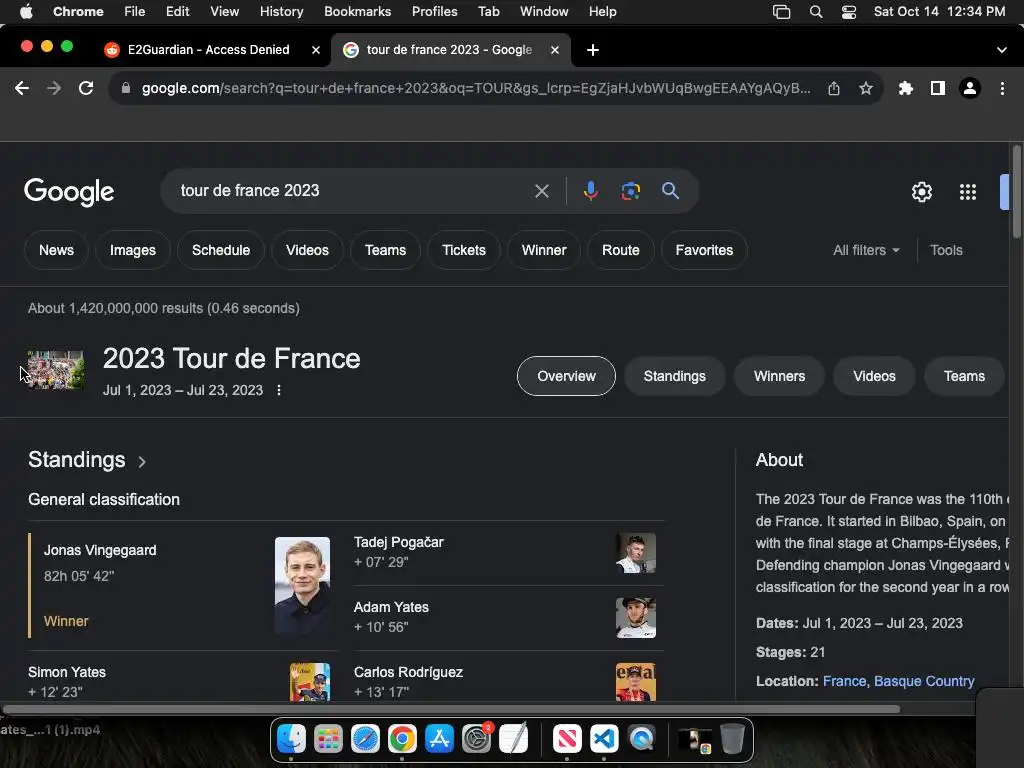Click the share page icon in address bar
This screenshot has width=1024, height=768.
(x=834, y=88)
